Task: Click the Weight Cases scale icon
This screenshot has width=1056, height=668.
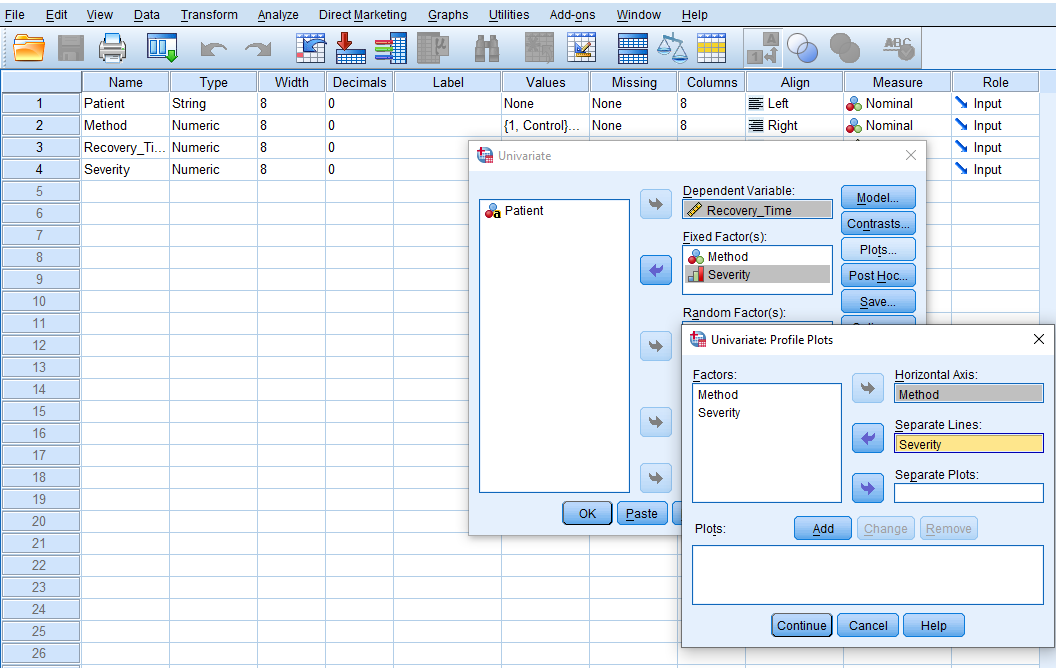Action: click(x=671, y=48)
